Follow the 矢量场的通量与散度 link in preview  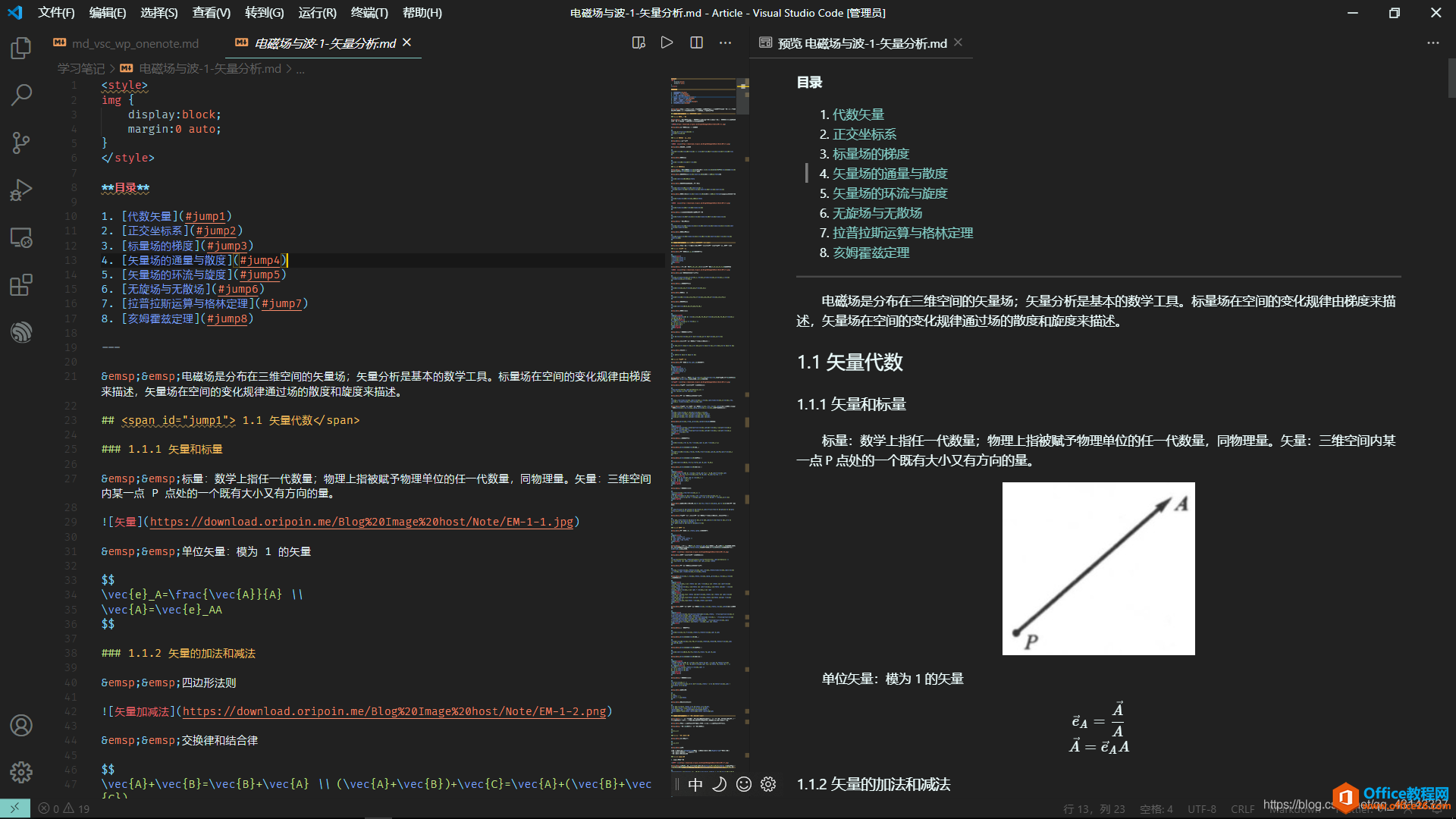point(890,174)
